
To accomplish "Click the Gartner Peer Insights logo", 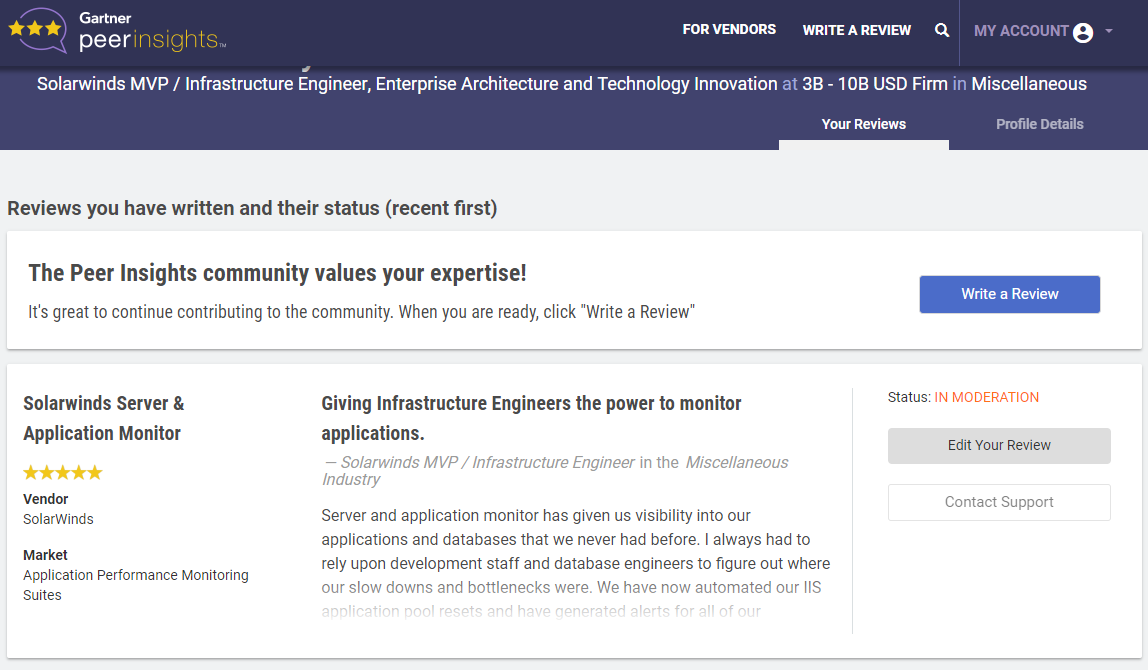I will [x=117, y=30].
